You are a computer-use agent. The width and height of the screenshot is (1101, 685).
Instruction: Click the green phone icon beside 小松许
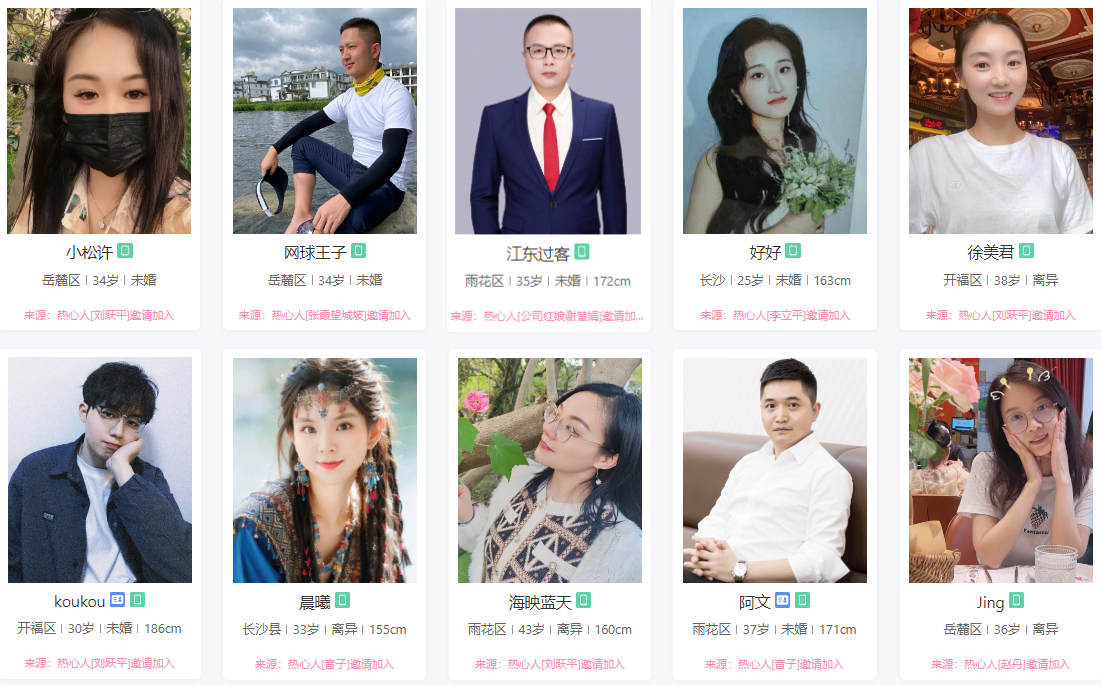point(125,251)
